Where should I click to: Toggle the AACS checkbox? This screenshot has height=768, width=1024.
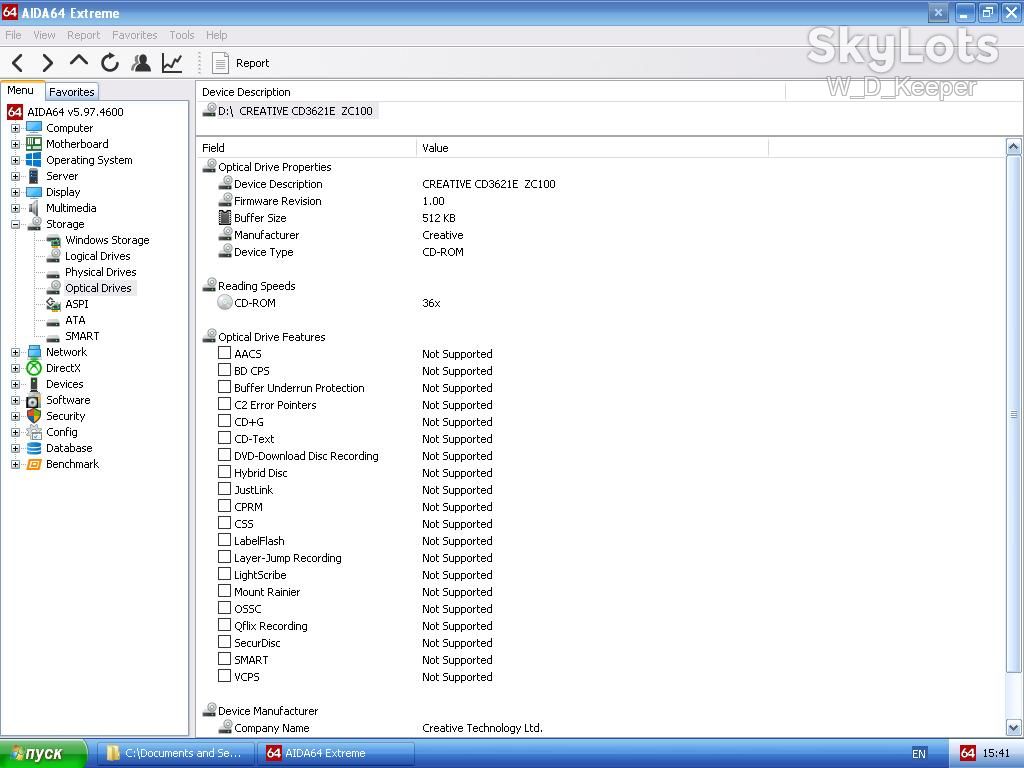[x=224, y=353]
